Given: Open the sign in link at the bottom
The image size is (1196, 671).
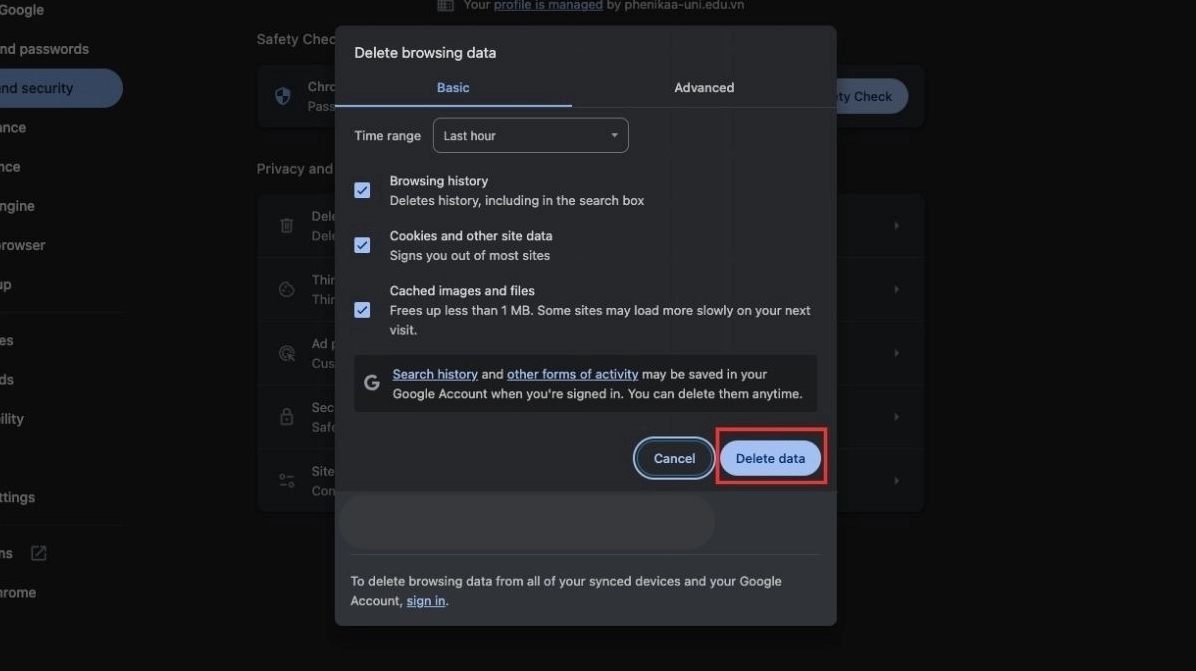Looking at the screenshot, I should pos(425,600).
